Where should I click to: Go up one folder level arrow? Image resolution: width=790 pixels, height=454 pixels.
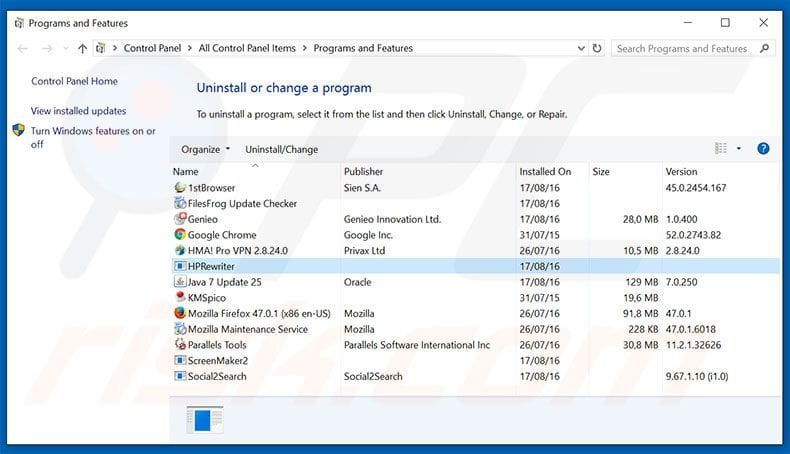click(x=82, y=48)
